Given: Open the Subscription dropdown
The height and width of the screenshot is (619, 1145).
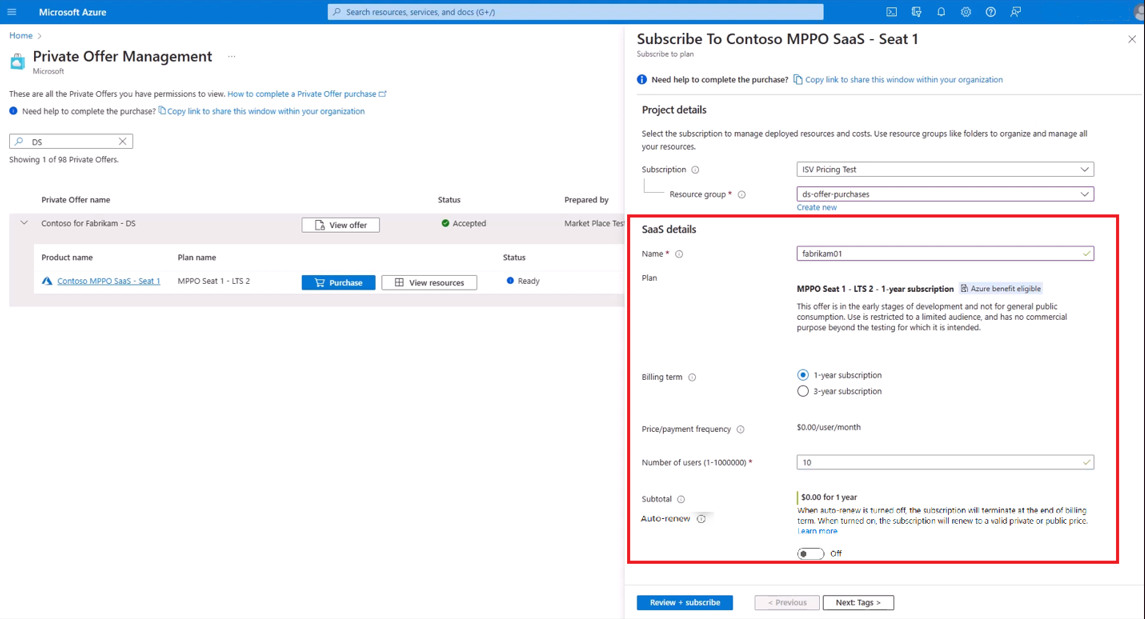Looking at the screenshot, I should (x=944, y=170).
